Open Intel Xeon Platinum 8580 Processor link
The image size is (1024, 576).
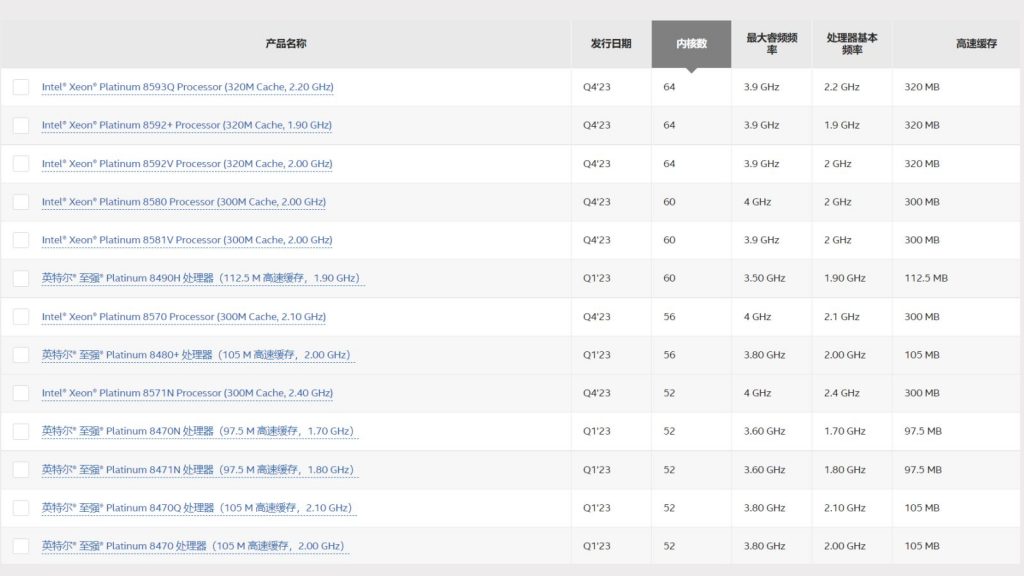(x=184, y=202)
